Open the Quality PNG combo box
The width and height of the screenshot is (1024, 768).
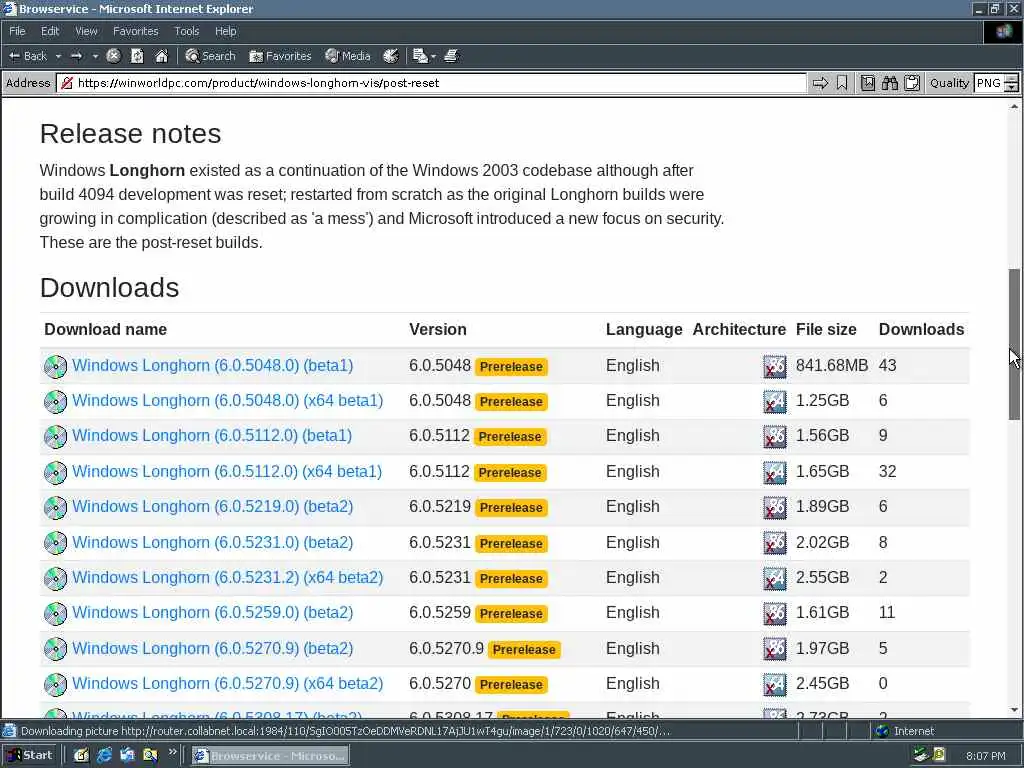coord(995,83)
